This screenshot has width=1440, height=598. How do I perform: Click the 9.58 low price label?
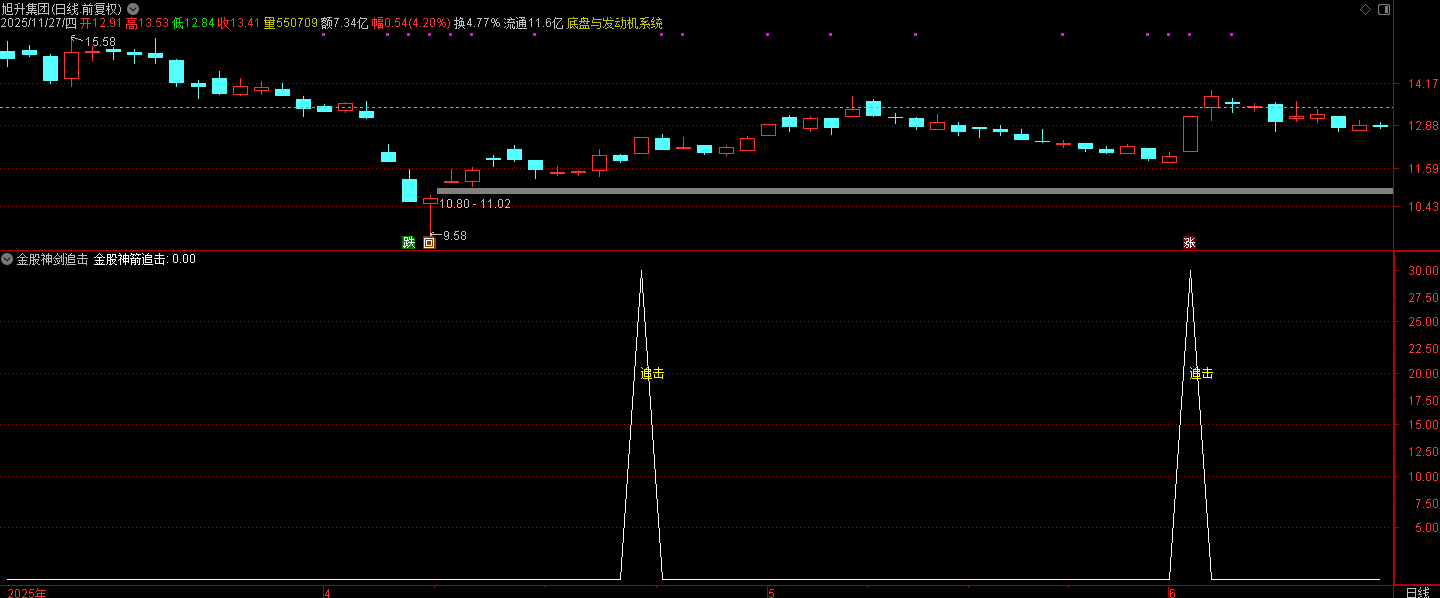455,236
